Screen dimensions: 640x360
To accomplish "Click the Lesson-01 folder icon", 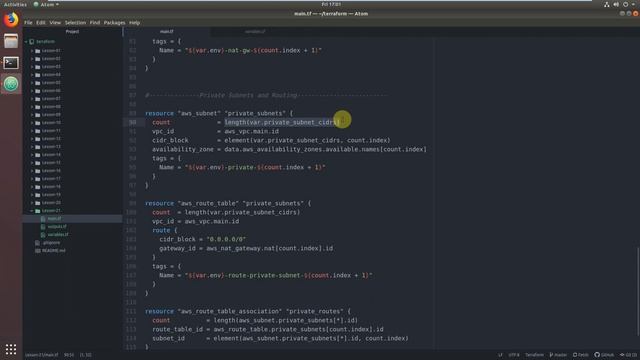I will click(x=38, y=51).
